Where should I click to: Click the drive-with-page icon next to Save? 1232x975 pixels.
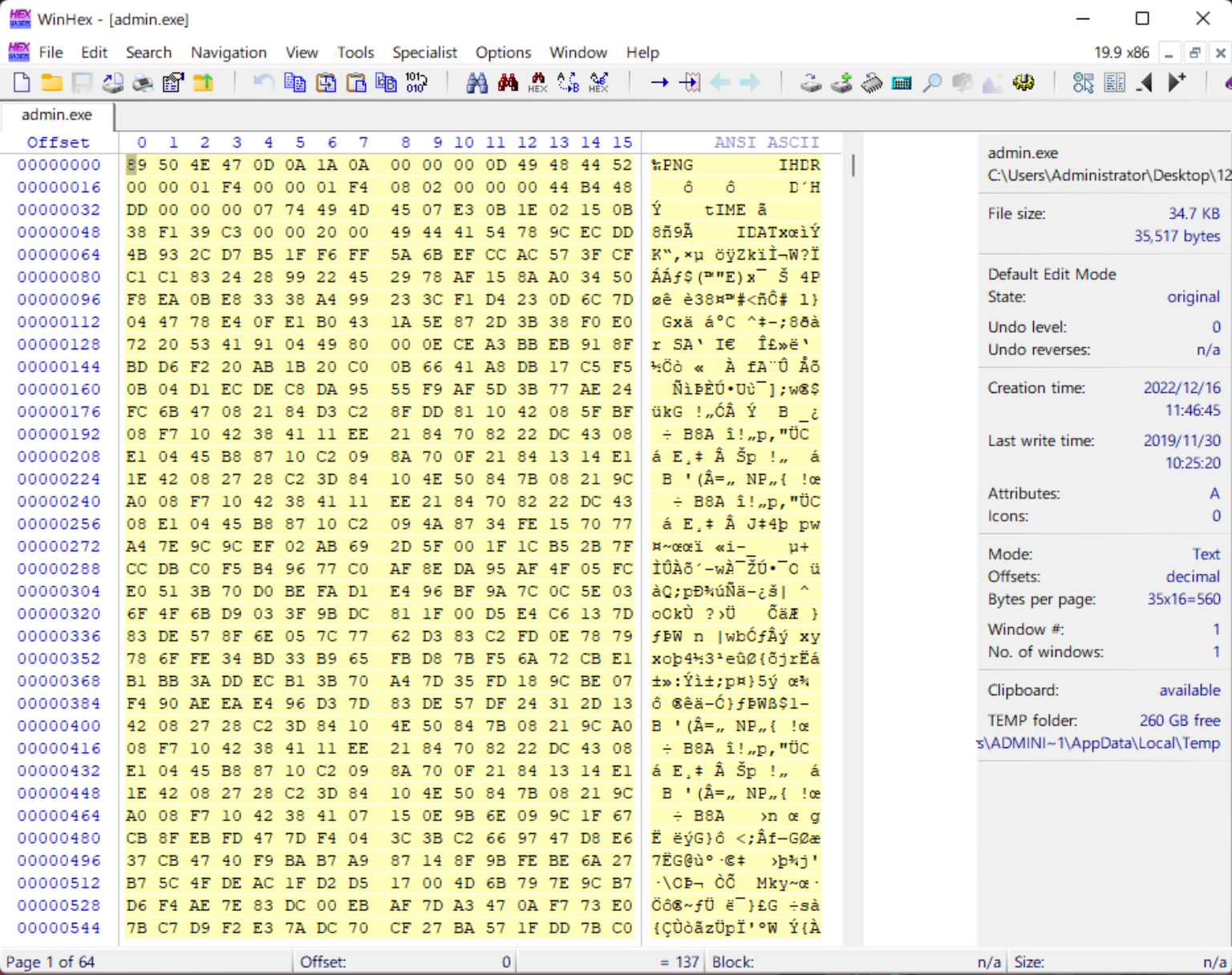point(112,82)
